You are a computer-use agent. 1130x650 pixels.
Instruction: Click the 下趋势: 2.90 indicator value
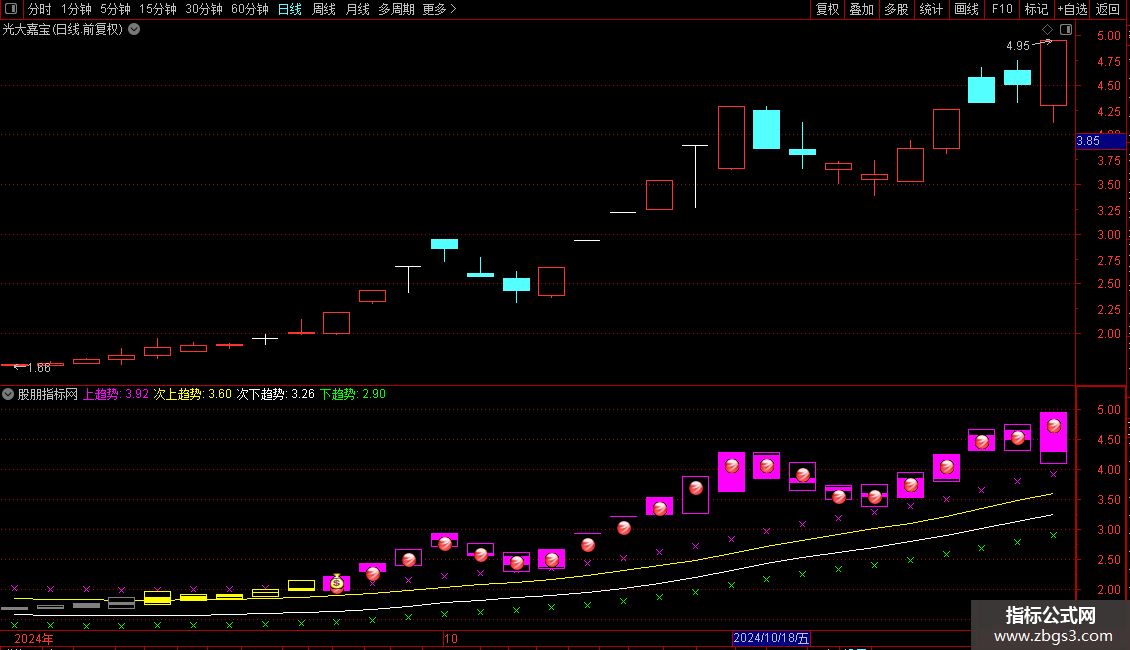(x=353, y=394)
